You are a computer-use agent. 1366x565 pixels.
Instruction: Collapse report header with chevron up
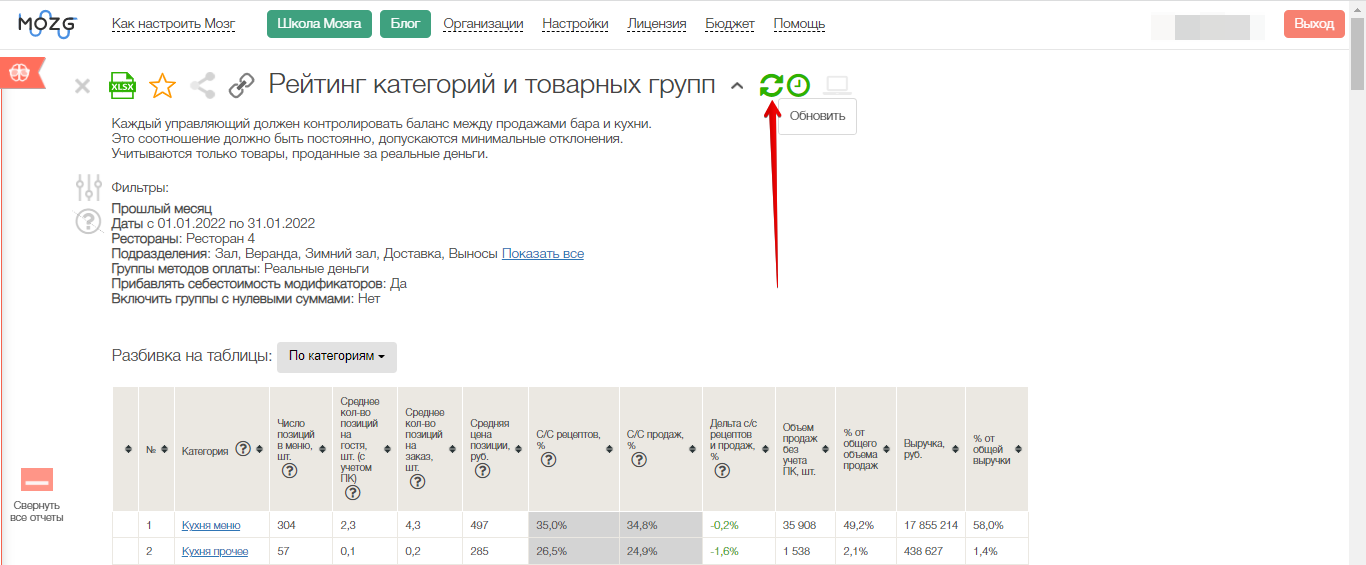point(737,87)
